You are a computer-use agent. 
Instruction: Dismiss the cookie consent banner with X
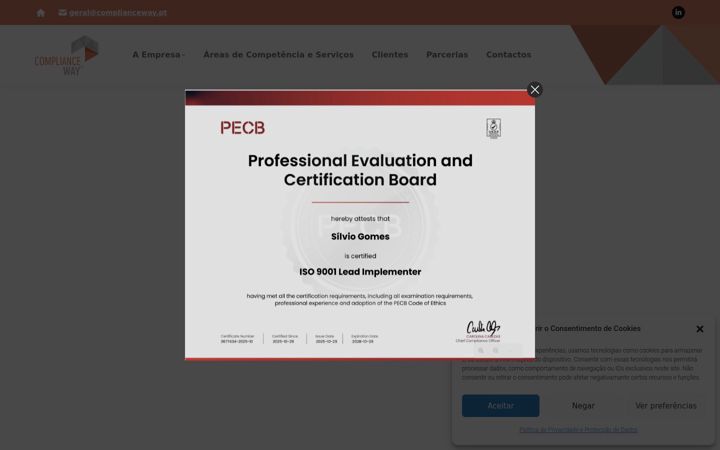699,329
